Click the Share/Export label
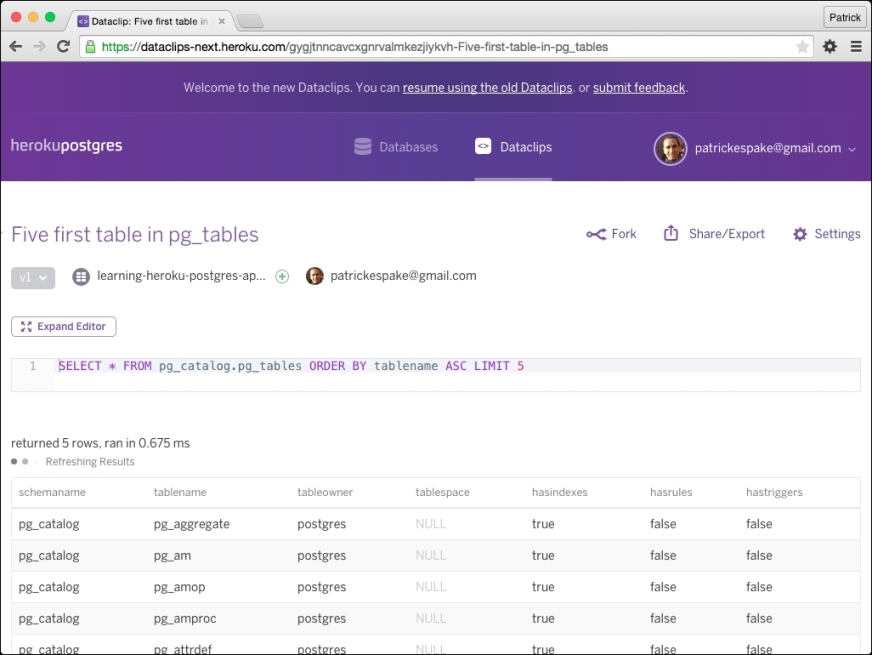The width and height of the screenshot is (872, 655). click(x=727, y=234)
